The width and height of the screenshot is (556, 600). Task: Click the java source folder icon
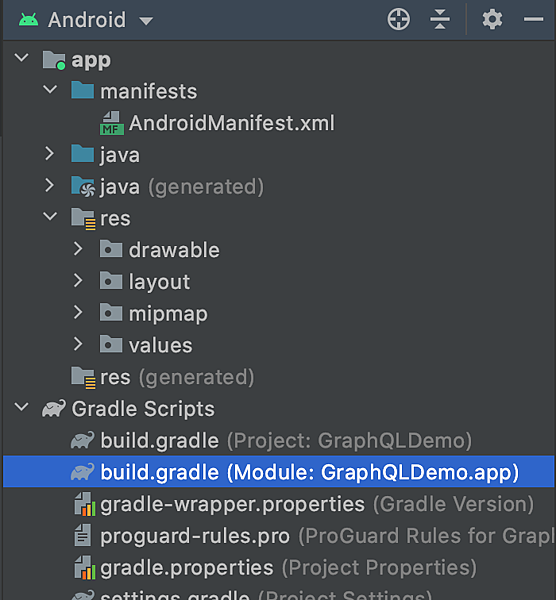[82, 154]
